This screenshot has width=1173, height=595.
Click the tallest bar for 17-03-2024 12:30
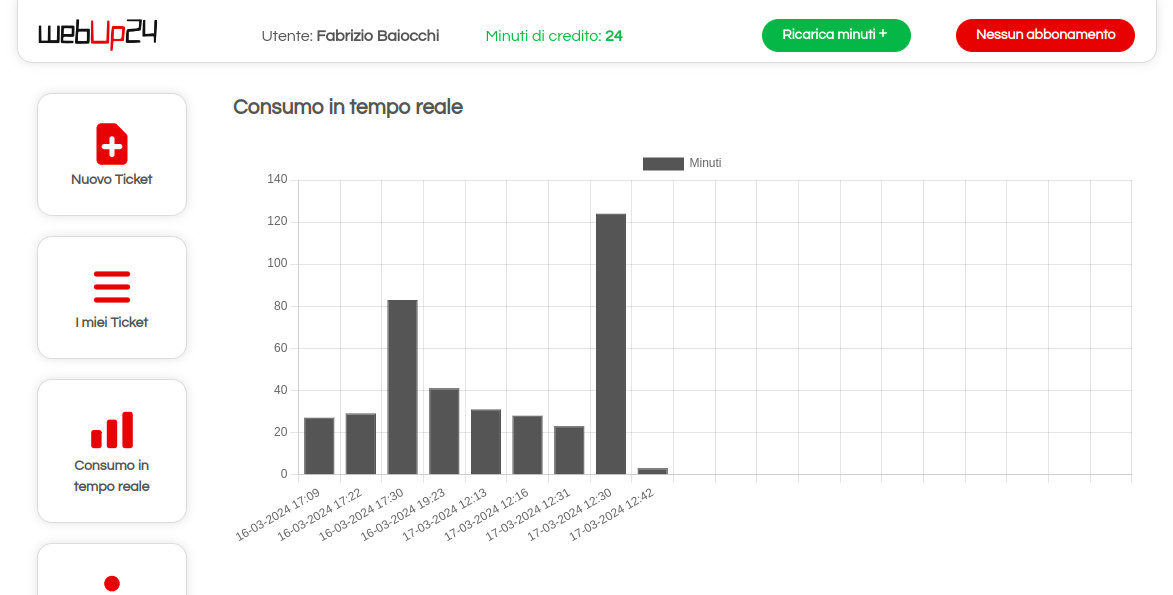[x=611, y=344]
